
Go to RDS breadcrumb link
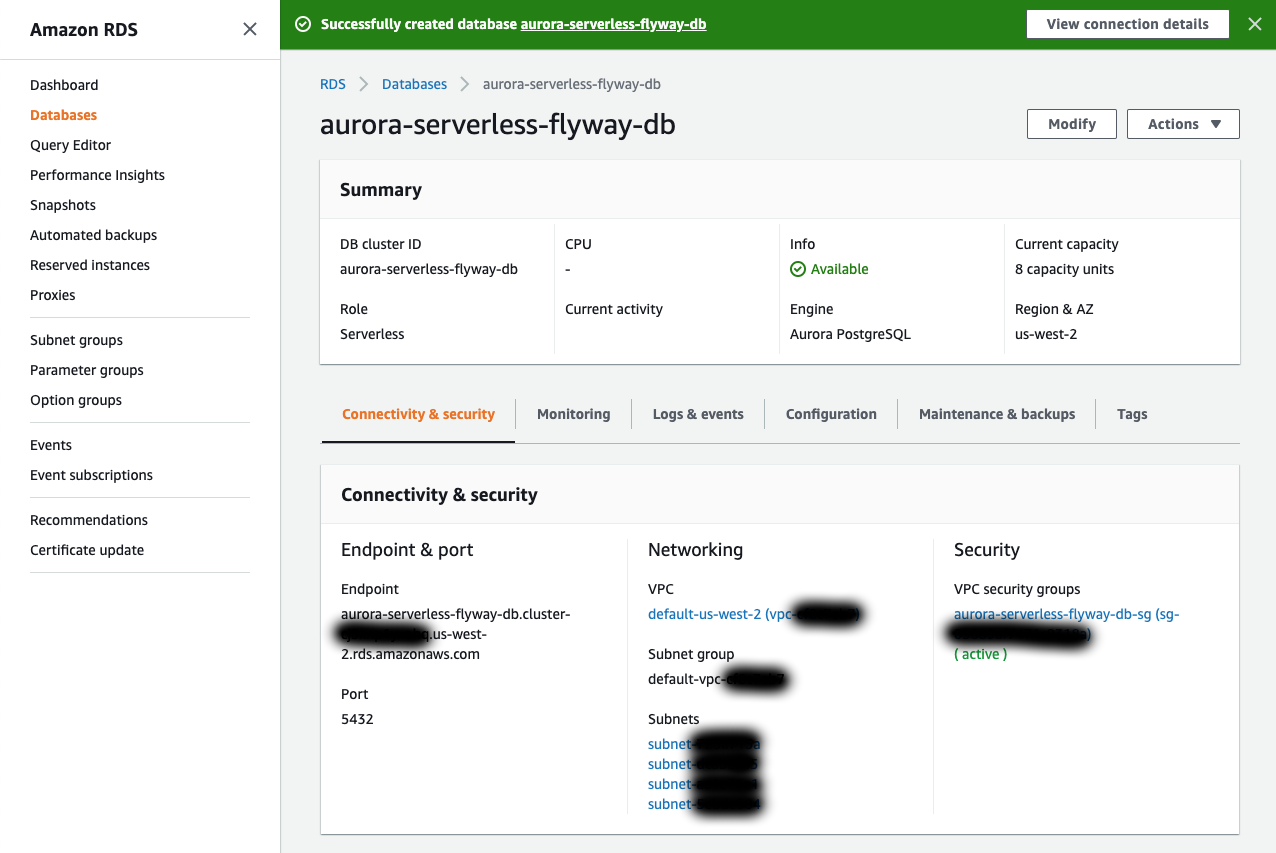(333, 84)
